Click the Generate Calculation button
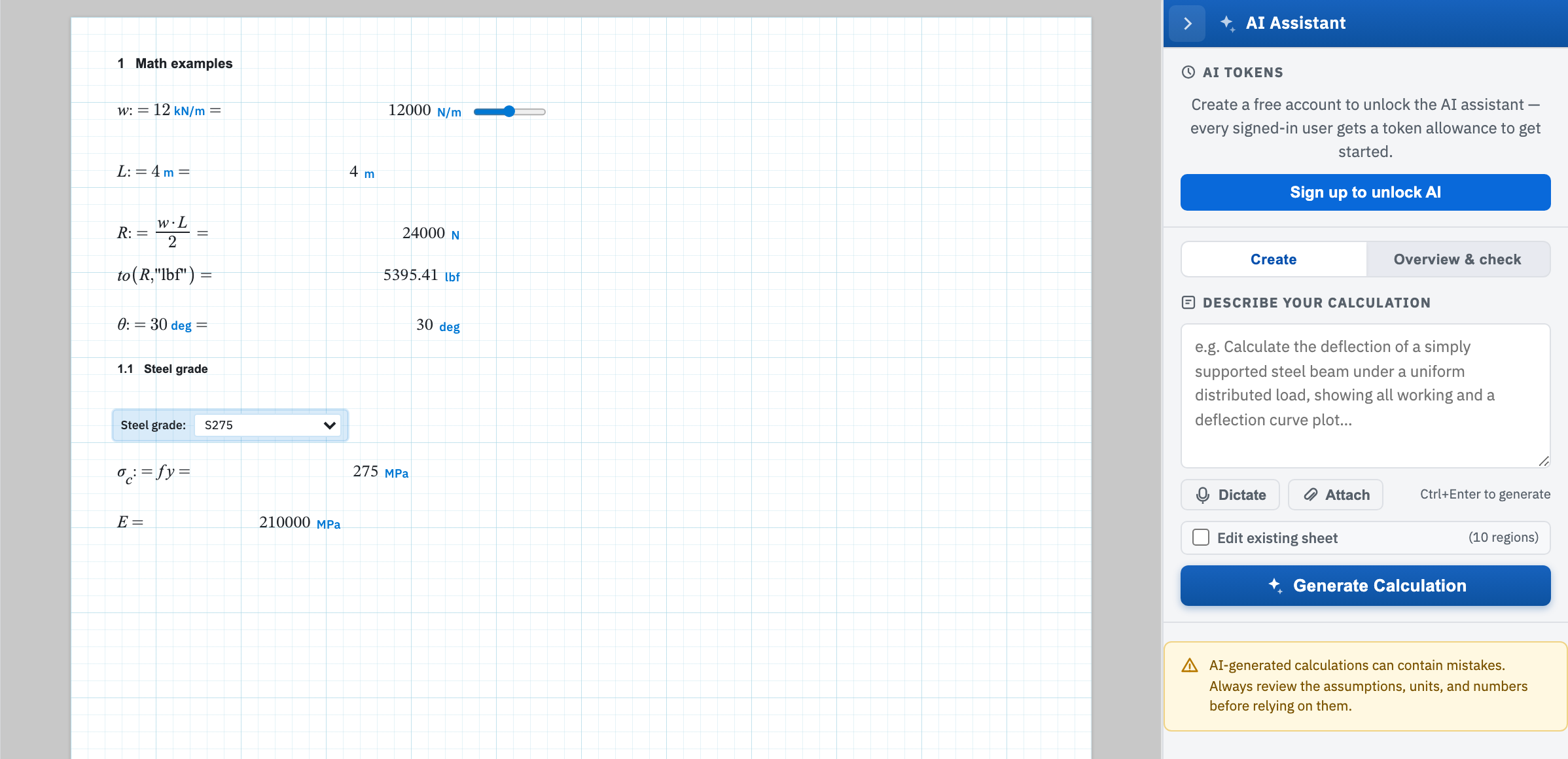The height and width of the screenshot is (759, 1568). 1365,586
